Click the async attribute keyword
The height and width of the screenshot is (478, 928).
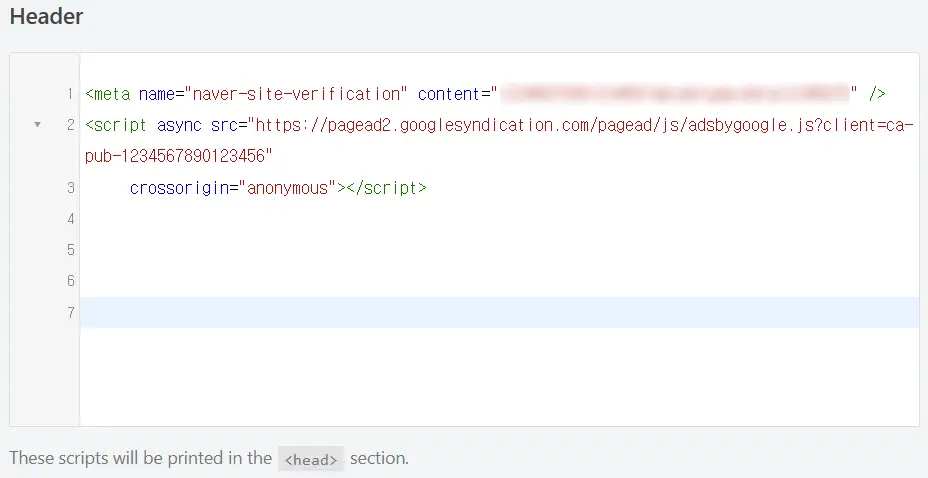click(179, 125)
